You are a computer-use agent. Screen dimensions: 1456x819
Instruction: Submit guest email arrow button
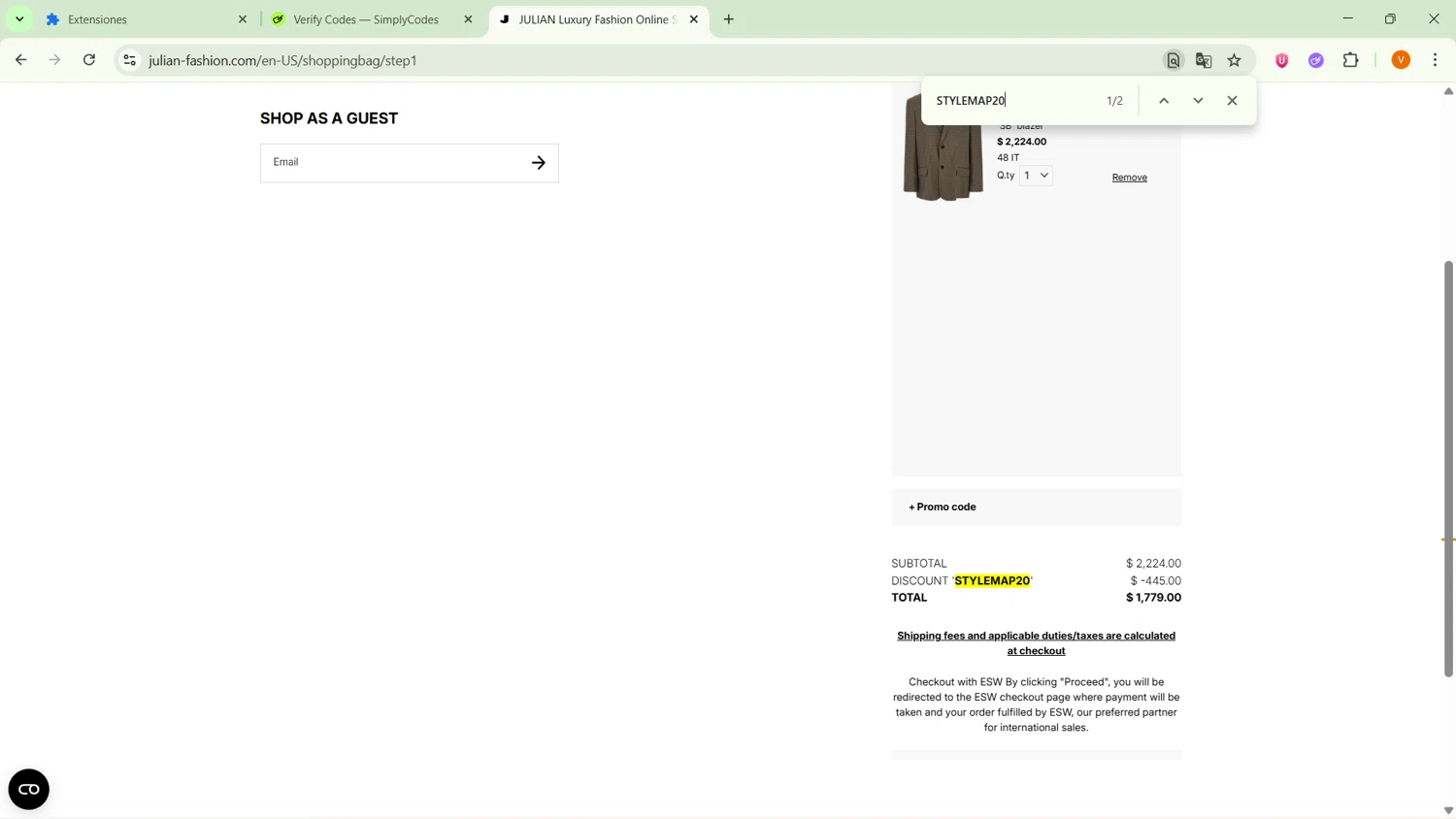[x=539, y=163]
